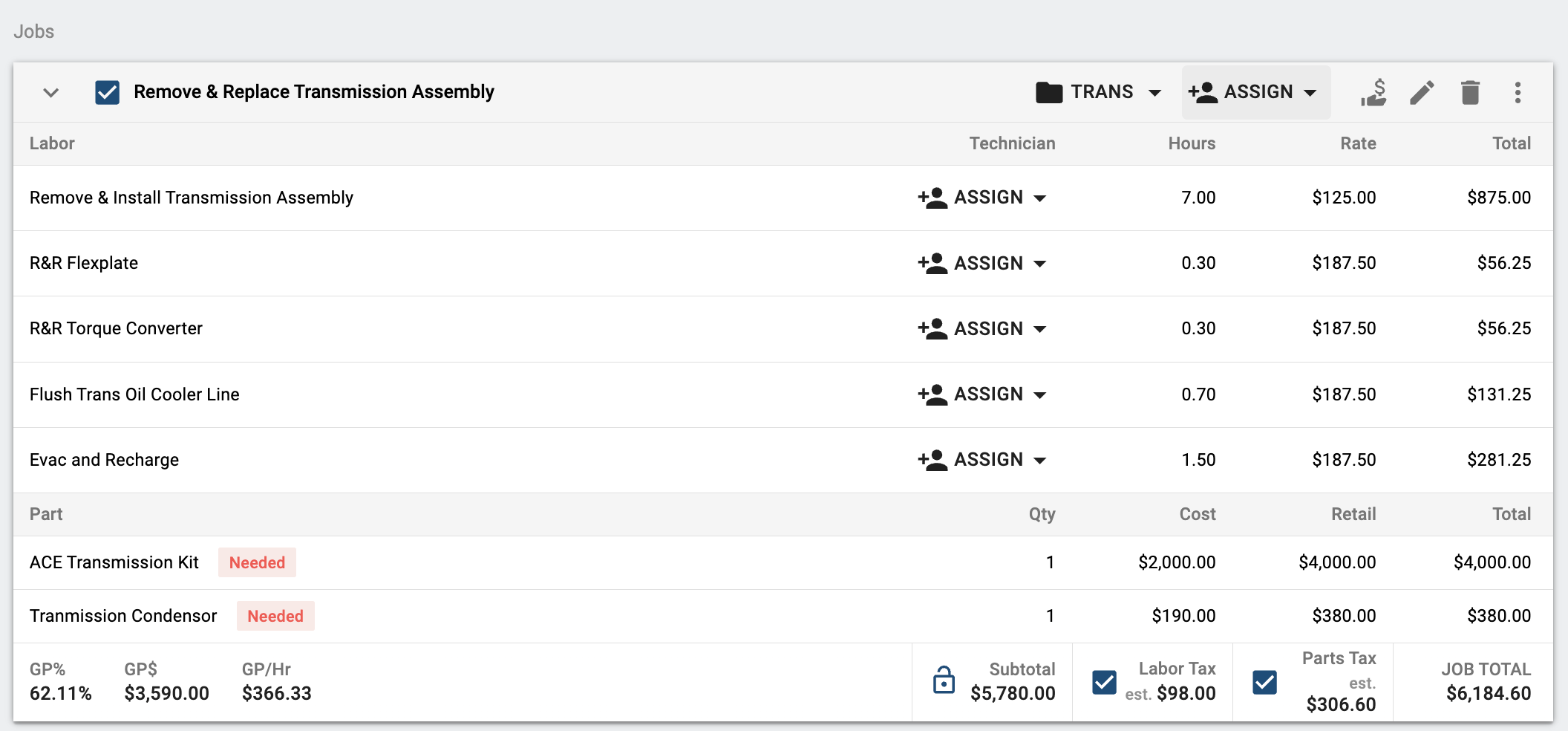1568x731 pixels.
Task: Click the 62.11% GP% value
Action: (x=61, y=694)
